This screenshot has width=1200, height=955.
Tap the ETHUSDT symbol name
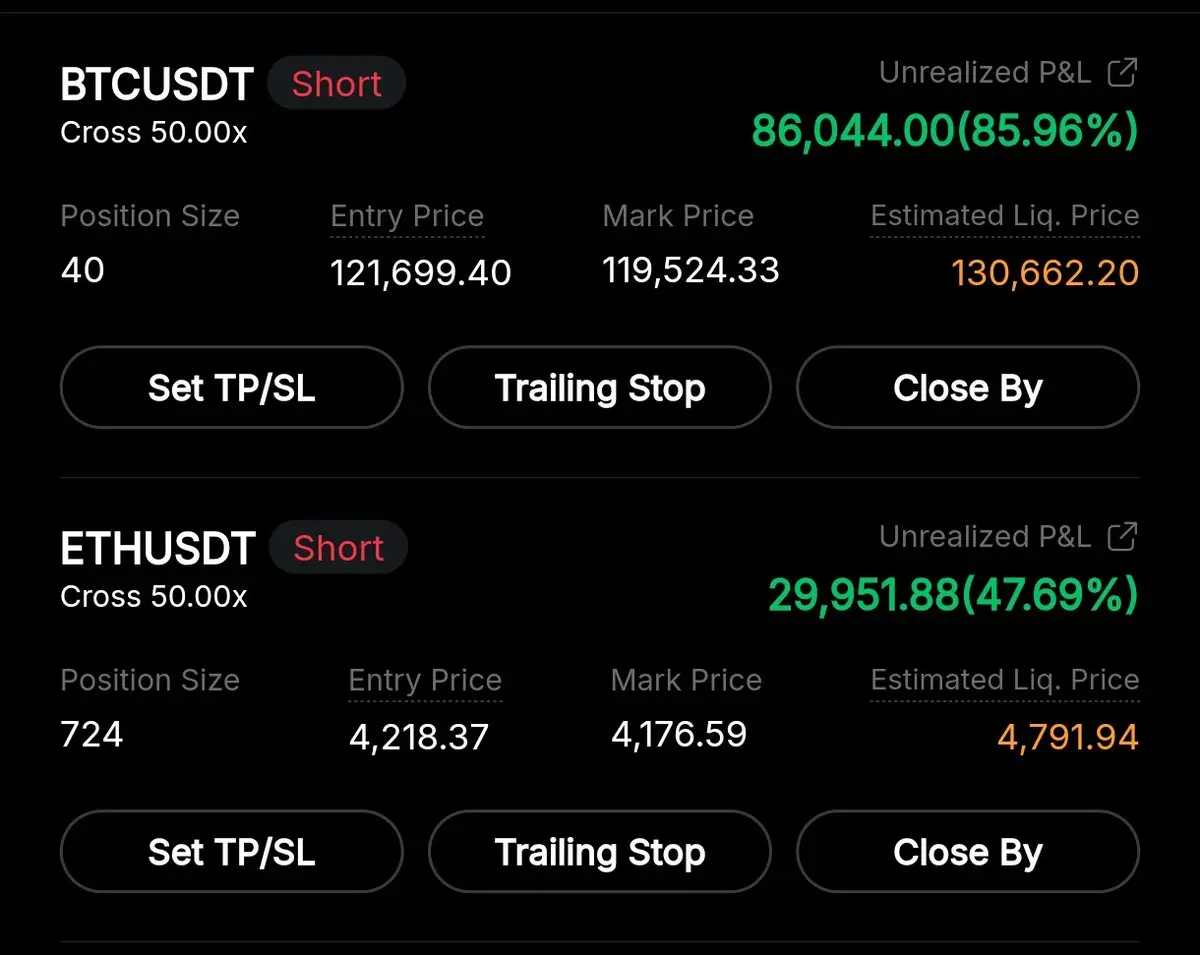pos(158,549)
